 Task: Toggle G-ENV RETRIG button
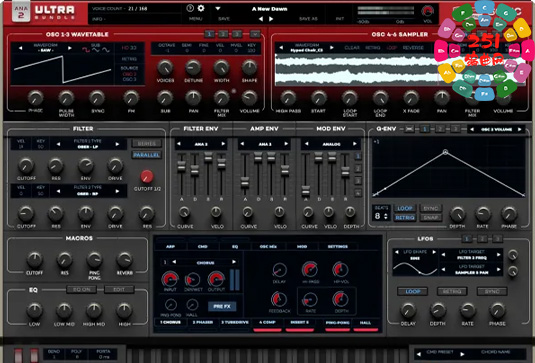click(405, 218)
